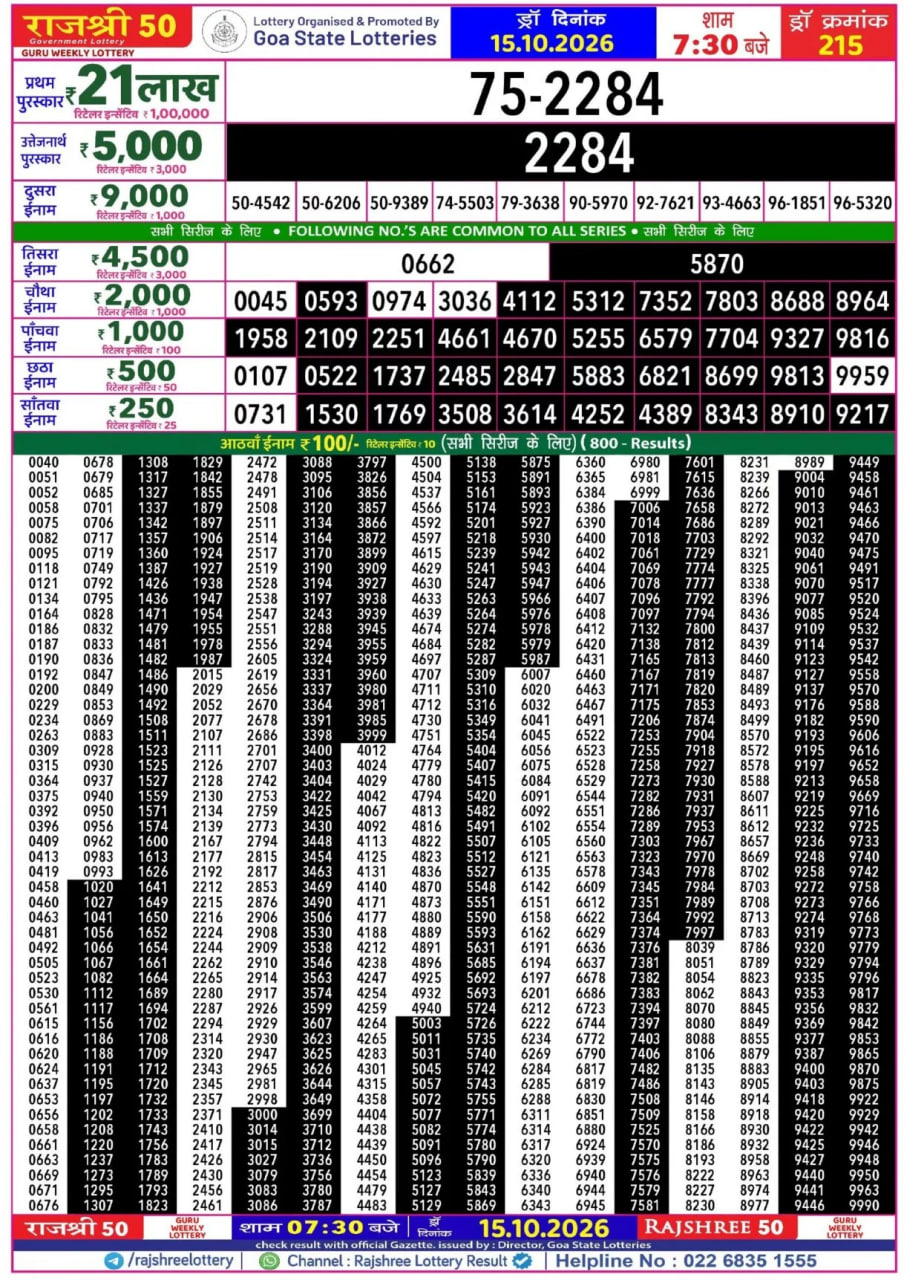The width and height of the screenshot is (904, 1280).
Task: Select number 7777 in eighth prize table
Action: (700, 582)
